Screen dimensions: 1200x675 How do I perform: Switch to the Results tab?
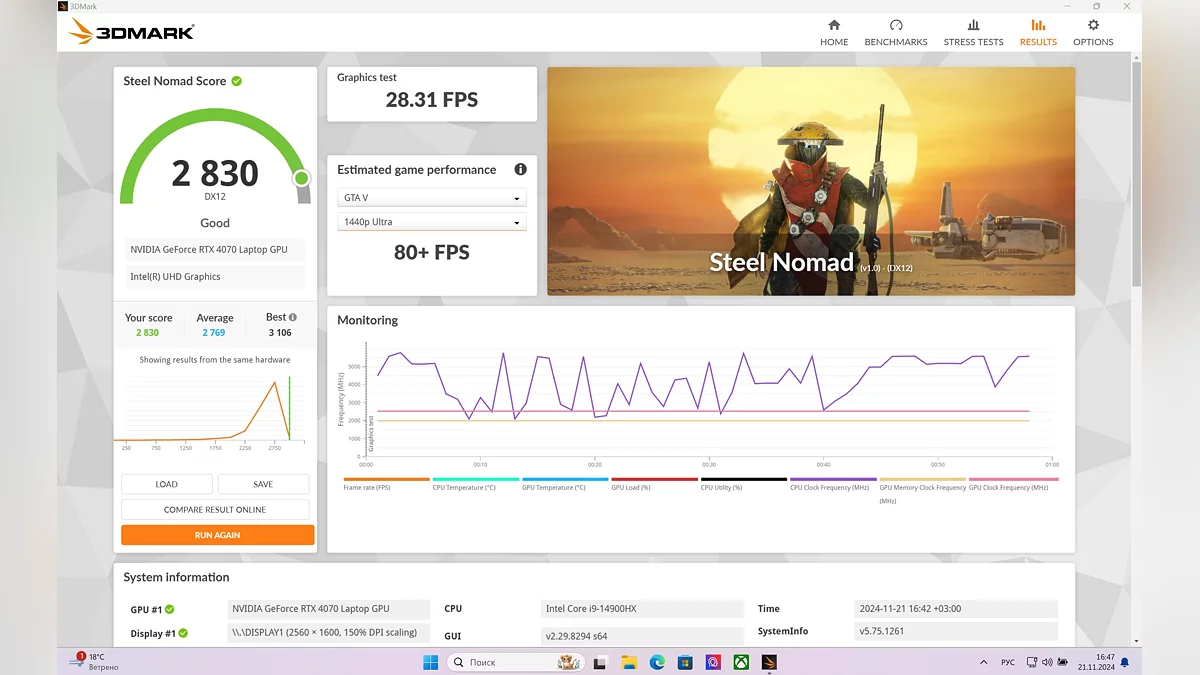pyautogui.click(x=1038, y=32)
